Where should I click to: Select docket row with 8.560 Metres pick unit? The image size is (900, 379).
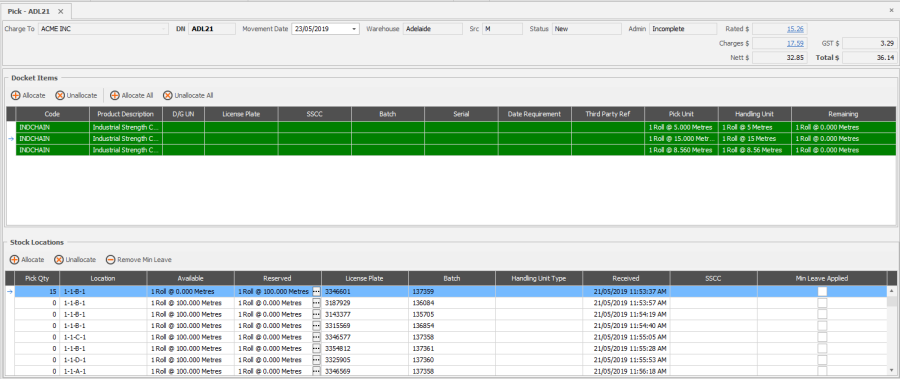tap(455, 150)
